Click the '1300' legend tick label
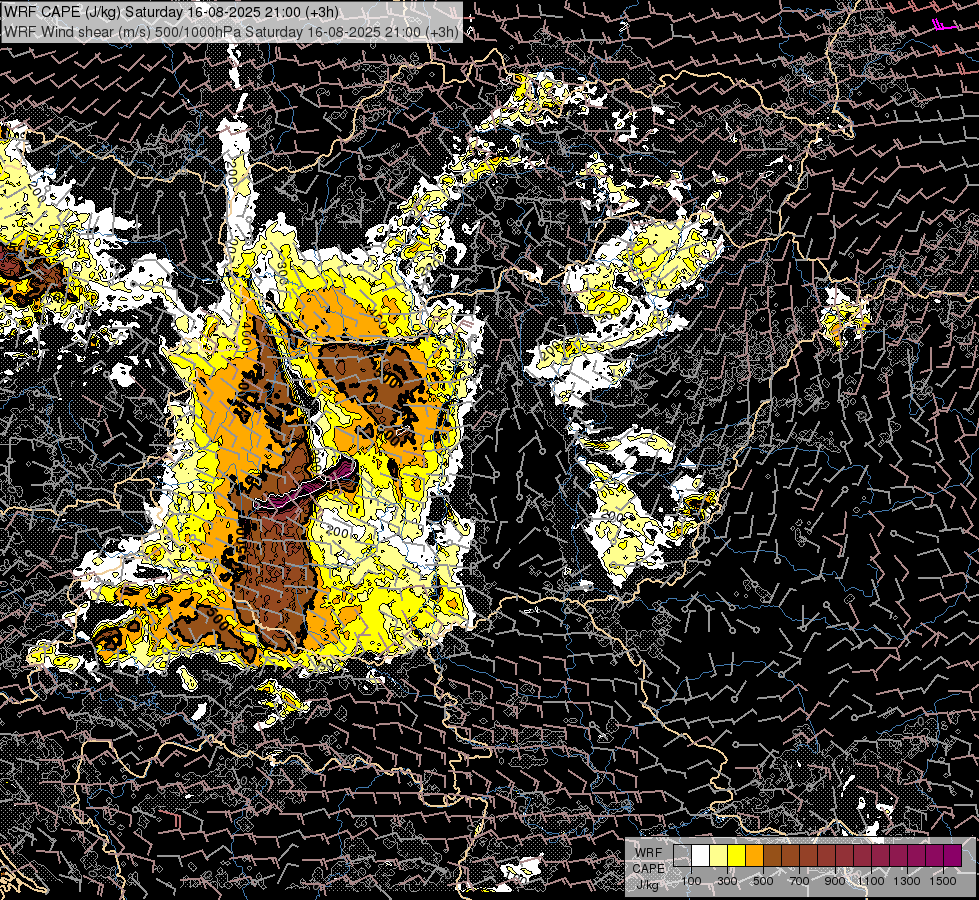Image resolution: width=979 pixels, height=900 pixels. tap(907, 881)
